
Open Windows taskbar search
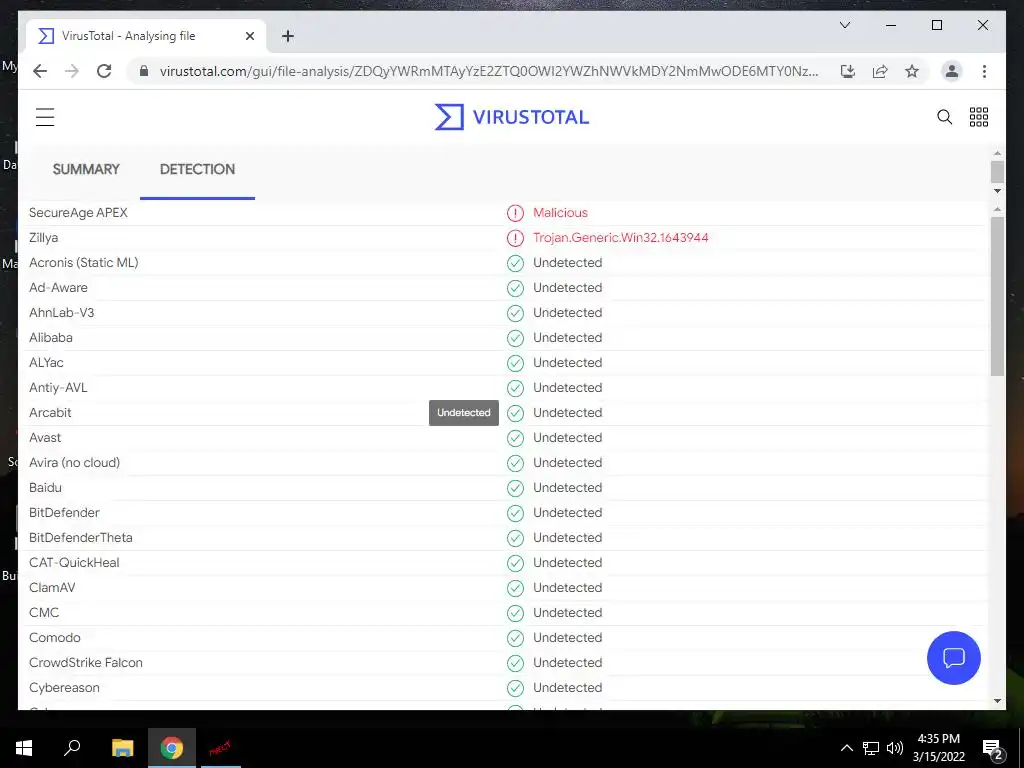click(x=72, y=748)
